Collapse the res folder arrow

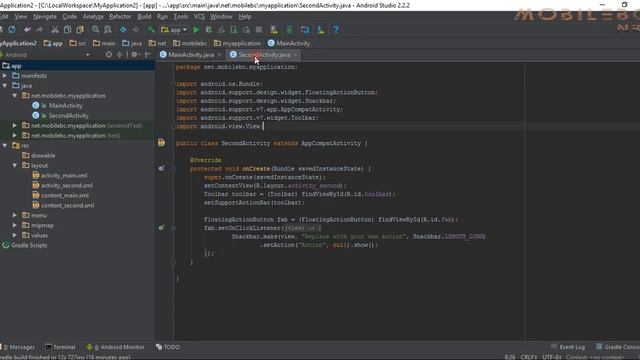point(5,146)
